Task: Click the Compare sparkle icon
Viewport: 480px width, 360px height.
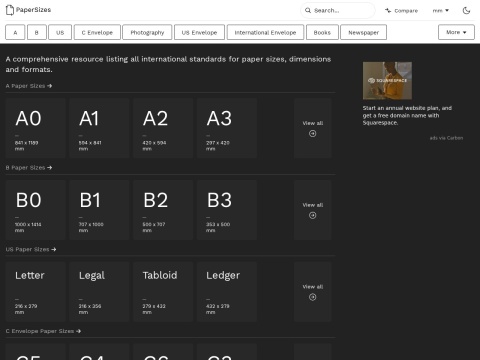Action: (388, 10)
